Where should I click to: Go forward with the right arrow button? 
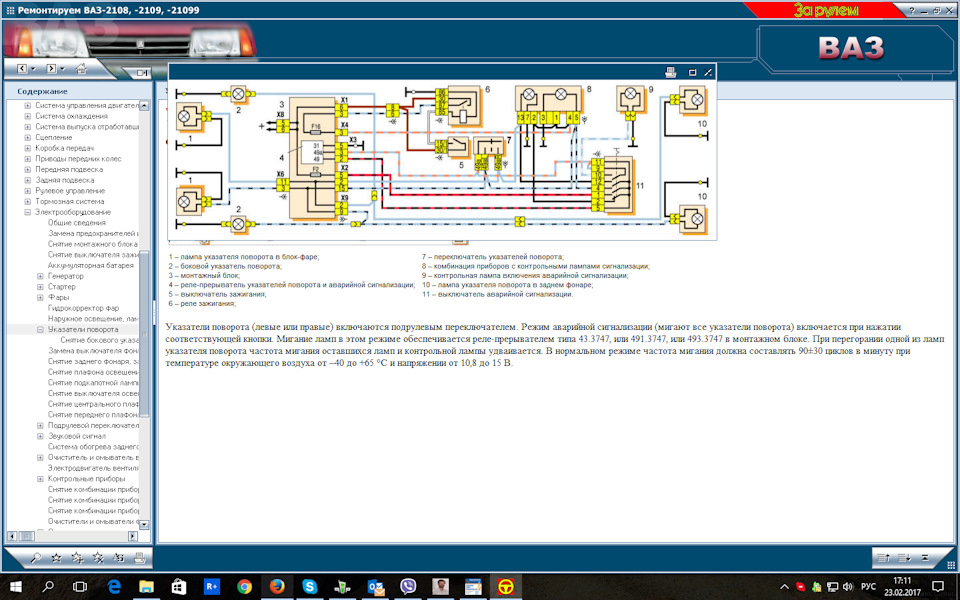coord(51,69)
